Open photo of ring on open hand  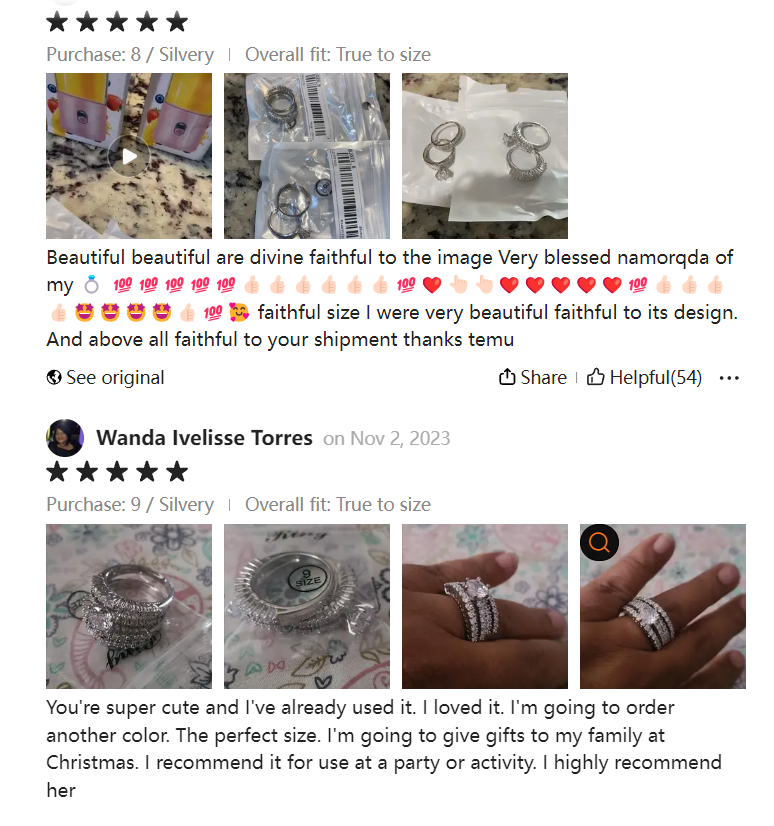[663, 606]
